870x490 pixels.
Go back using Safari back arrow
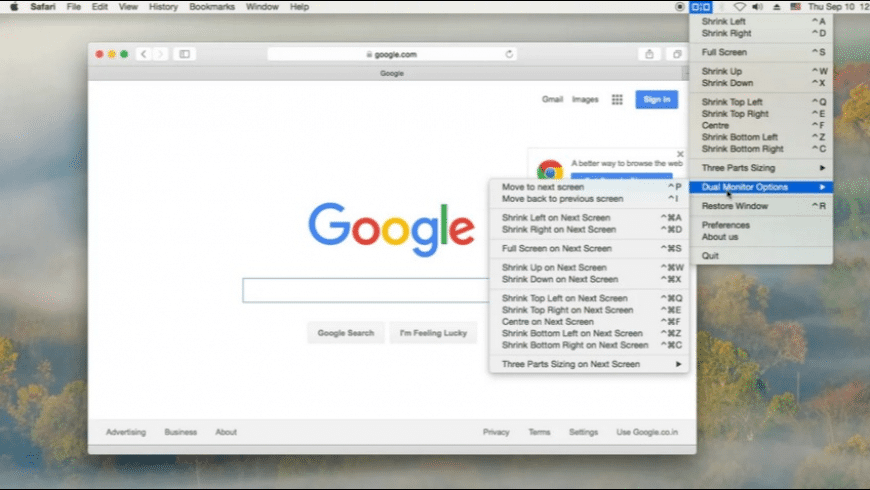[x=144, y=54]
